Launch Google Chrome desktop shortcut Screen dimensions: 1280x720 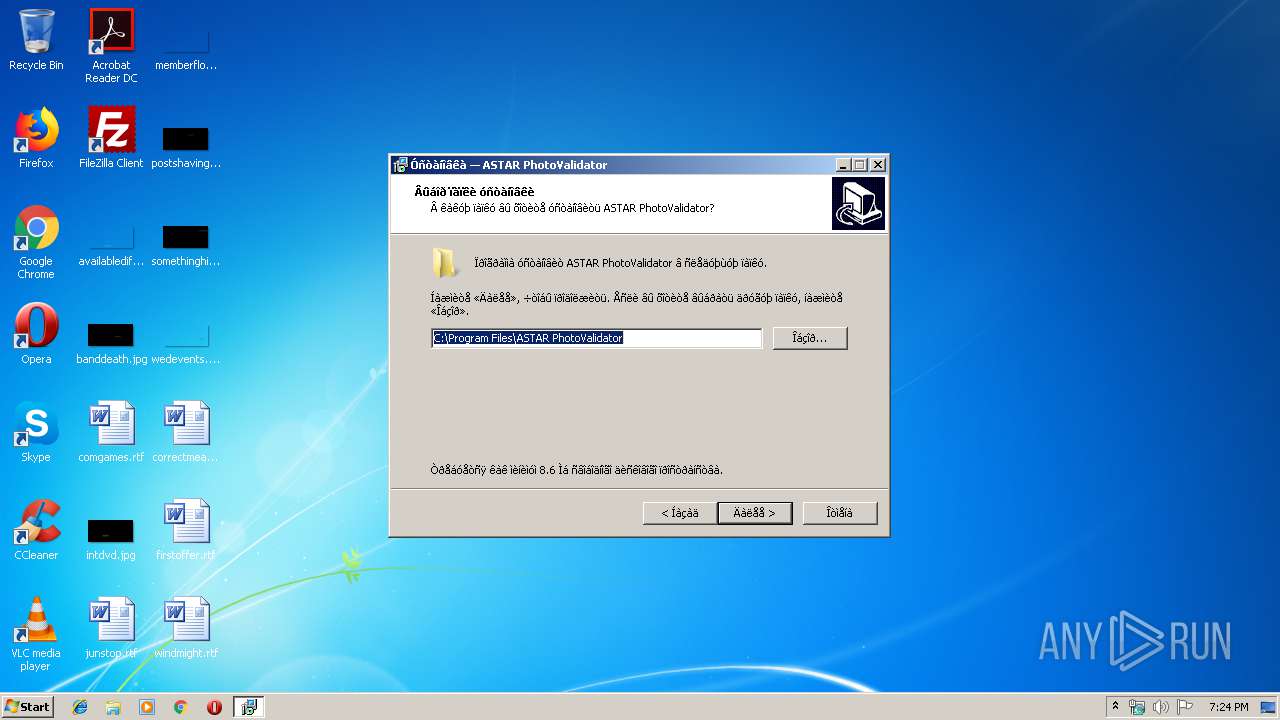pyautogui.click(x=36, y=242)
